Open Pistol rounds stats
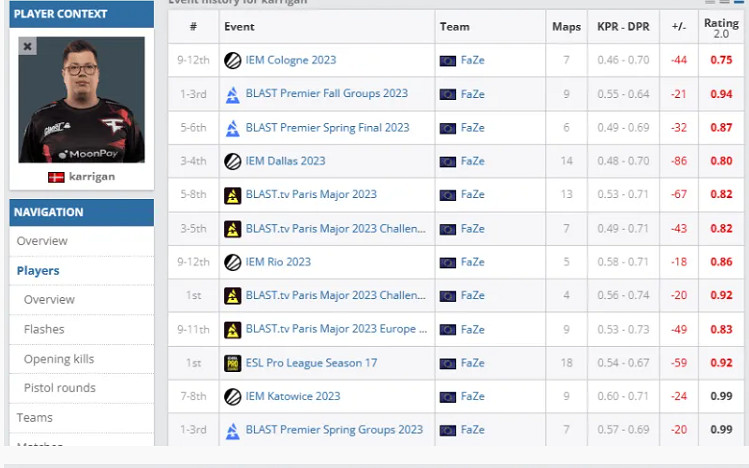The height and width of the screenshot is (468, 749). (x=60, y=388)
